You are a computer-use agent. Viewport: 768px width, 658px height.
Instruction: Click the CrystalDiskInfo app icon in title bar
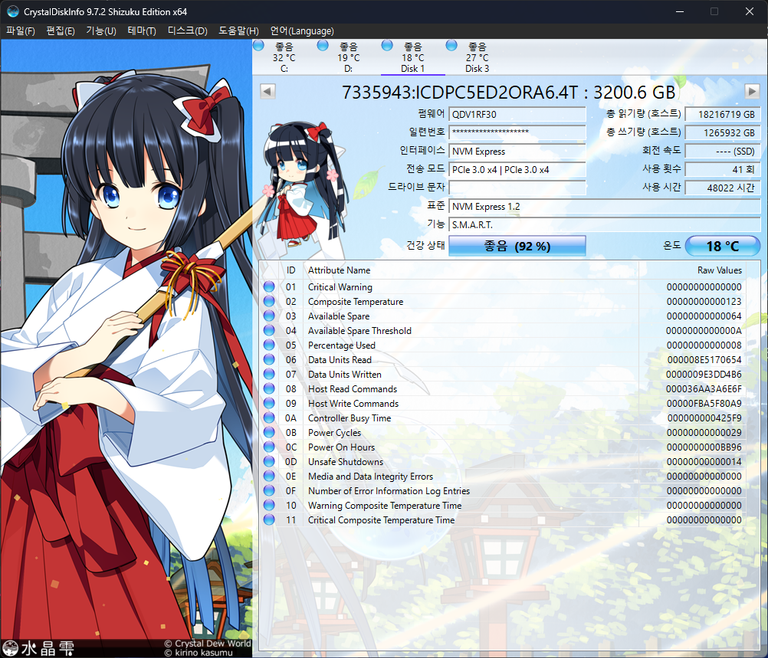[x=13, y=11]
